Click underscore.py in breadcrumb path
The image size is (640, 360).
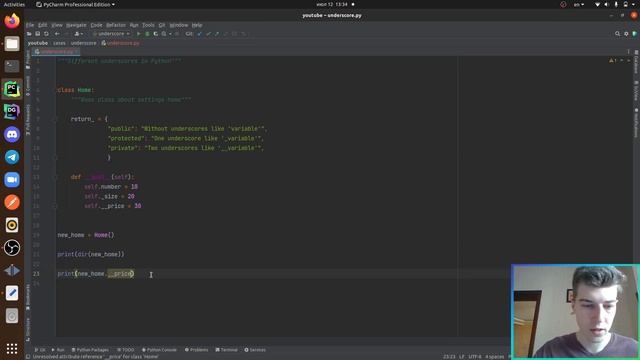click(120, 43)
